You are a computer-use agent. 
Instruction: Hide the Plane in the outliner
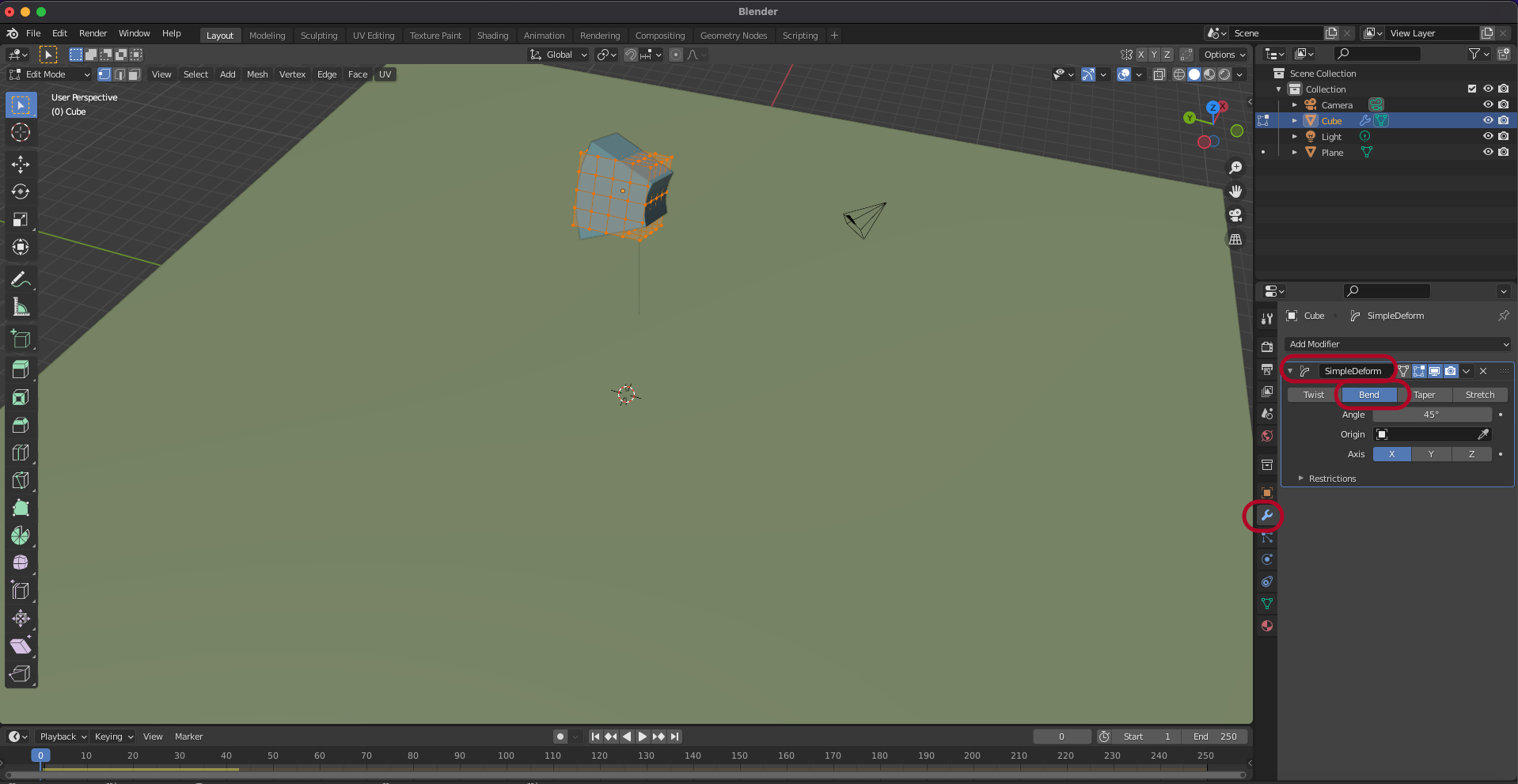1488,152
